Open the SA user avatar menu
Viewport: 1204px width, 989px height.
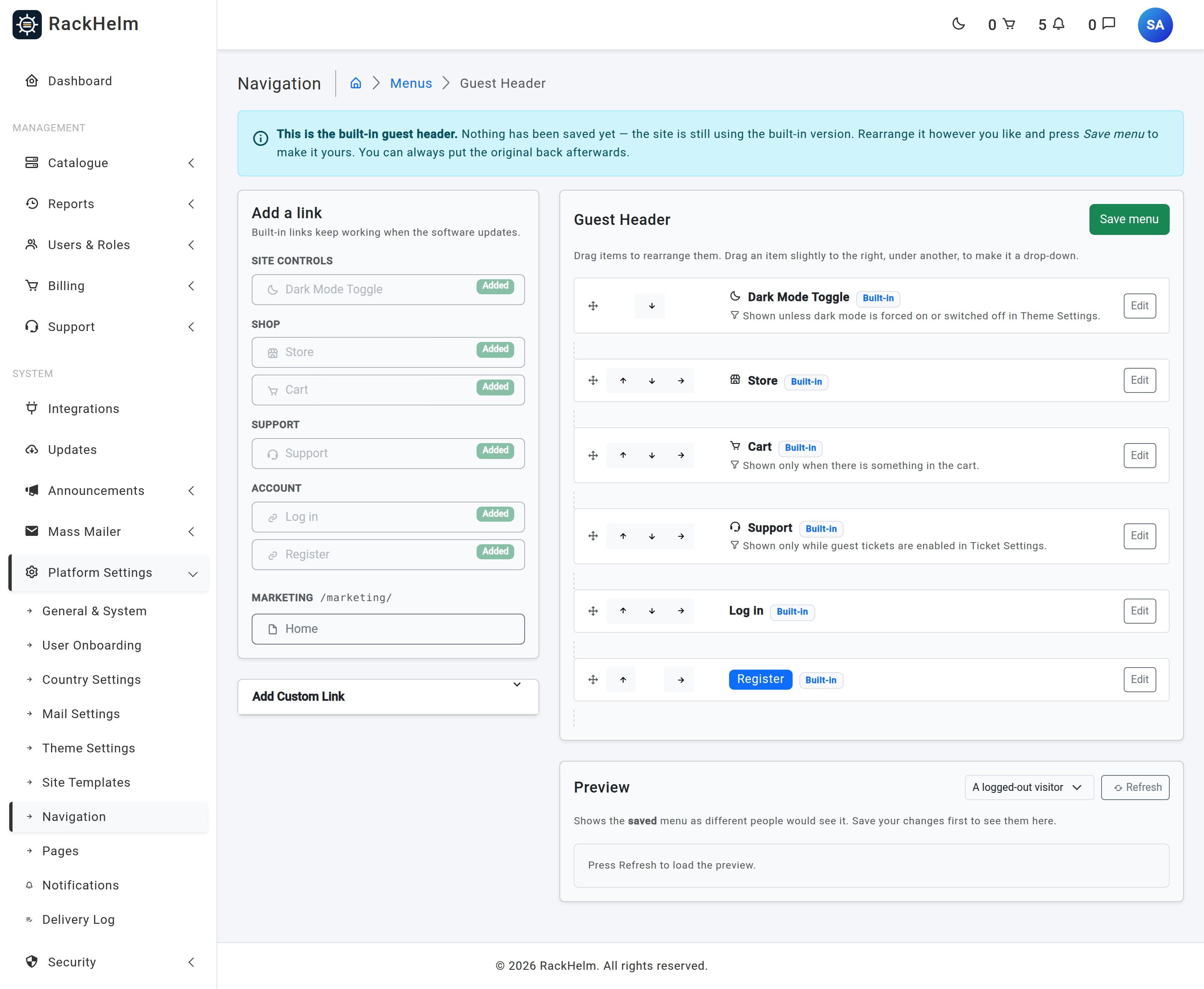click(1154, 25)
